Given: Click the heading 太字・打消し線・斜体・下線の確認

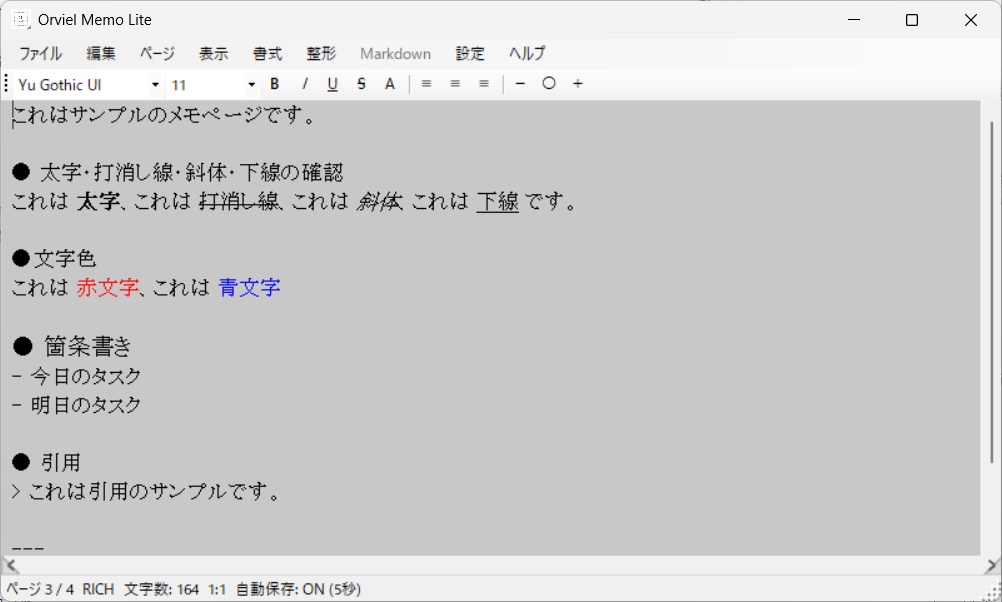Looking at the screenshot, I should click(x=192, y=173).
